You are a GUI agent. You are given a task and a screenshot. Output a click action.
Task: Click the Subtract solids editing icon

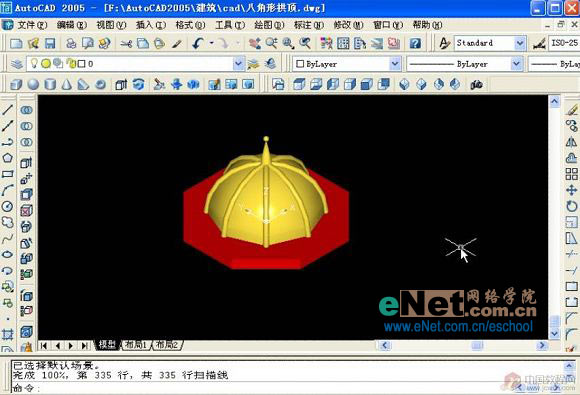26,126
